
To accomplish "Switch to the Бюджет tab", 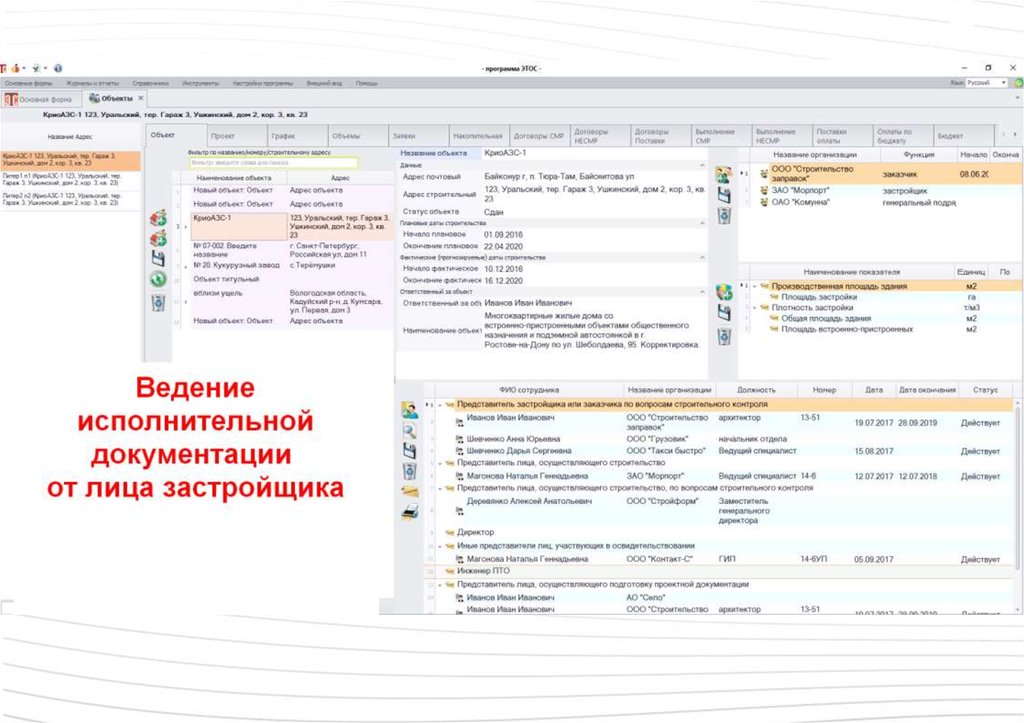I will coord(963,136).
